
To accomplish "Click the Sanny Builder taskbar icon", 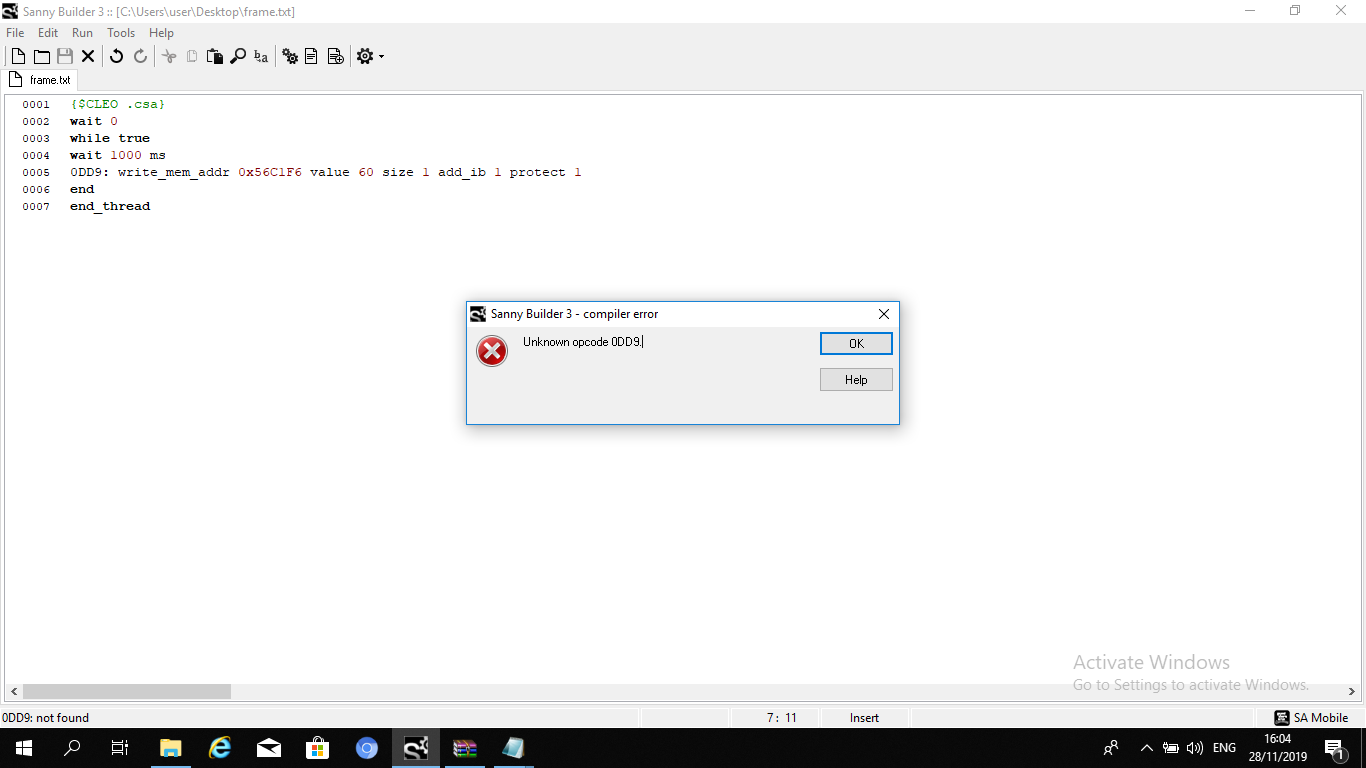I will pyautogui.click(x=416, y=748).
